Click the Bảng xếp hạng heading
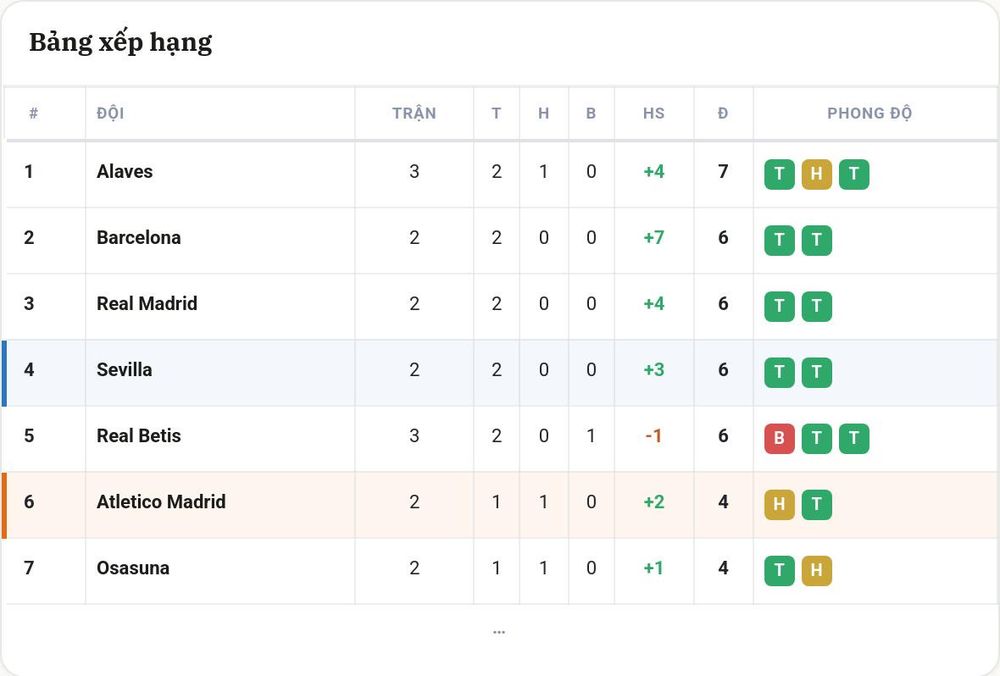1000x676 pixels. click(x=121, y=43)
